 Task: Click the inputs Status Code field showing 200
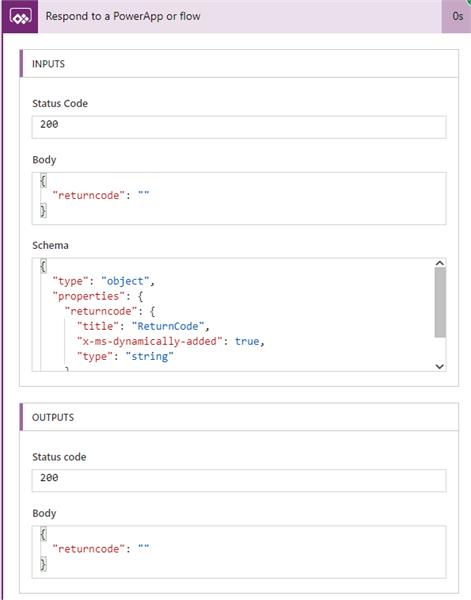[x=239, y=127]
